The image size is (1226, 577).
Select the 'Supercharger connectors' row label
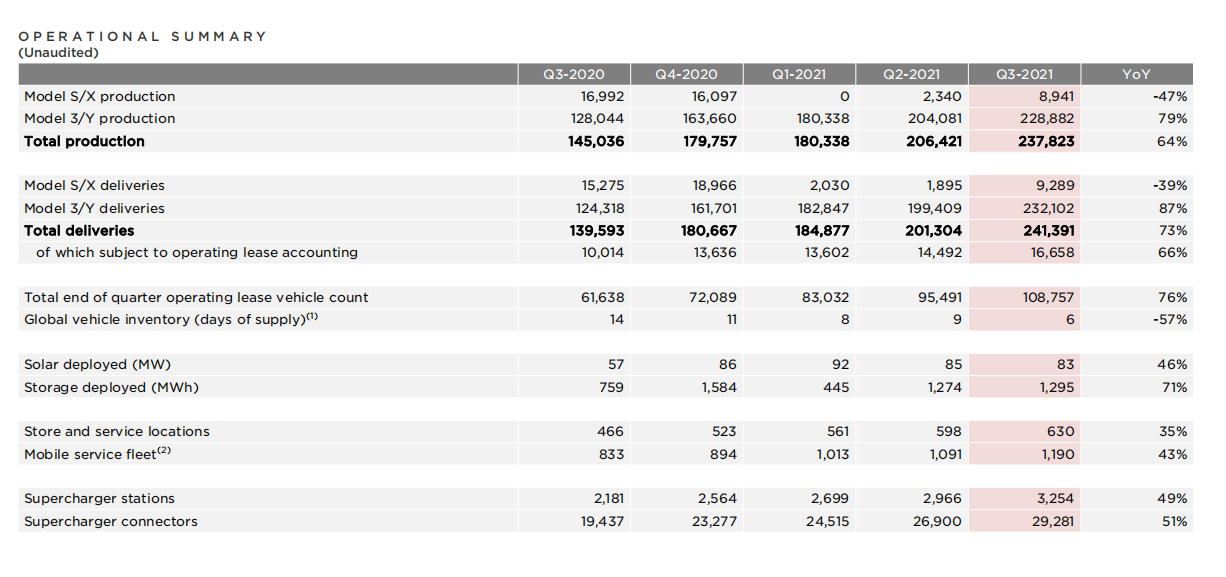tap(111, 521)
